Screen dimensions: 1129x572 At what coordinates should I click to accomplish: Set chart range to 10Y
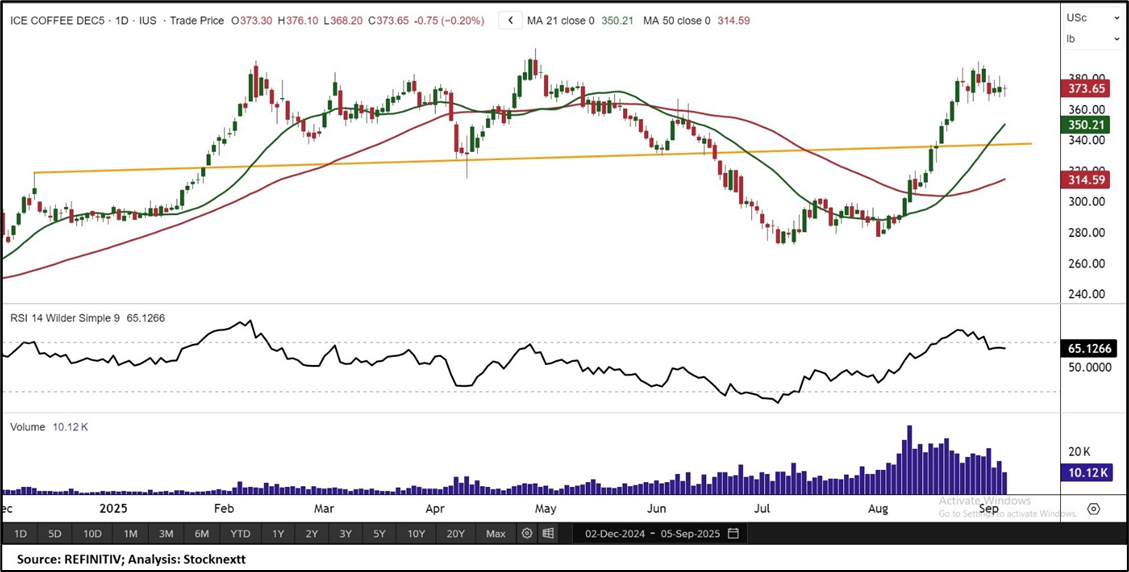[x=416, y=534]
